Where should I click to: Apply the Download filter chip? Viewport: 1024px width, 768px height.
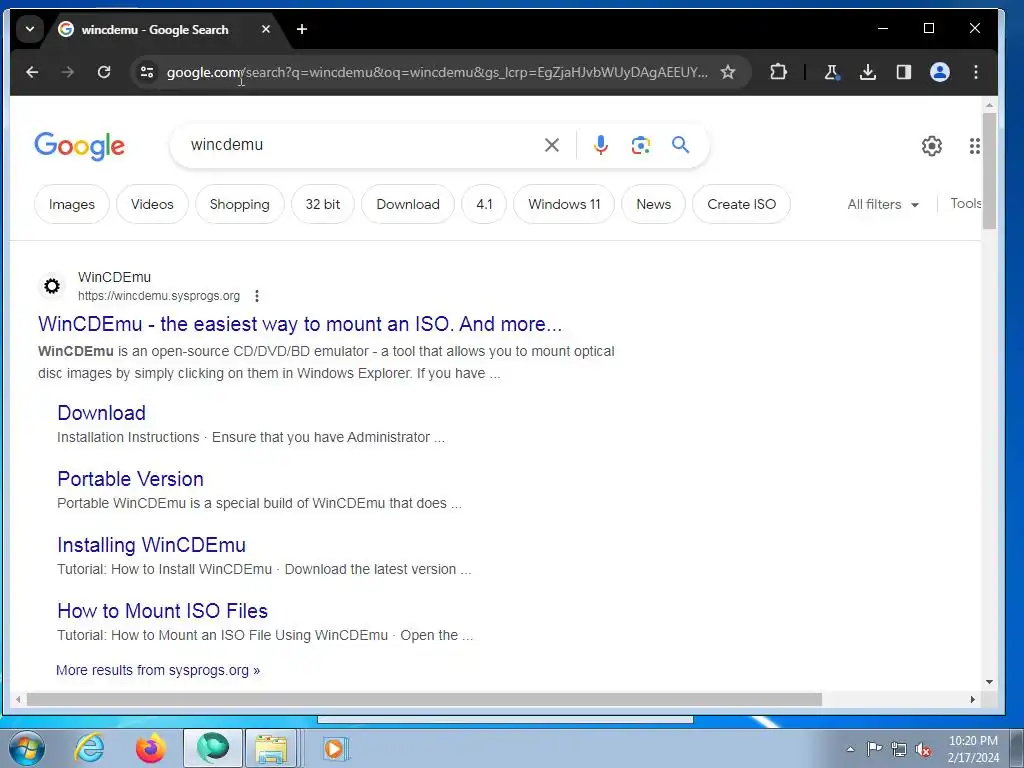coord(408,204)
